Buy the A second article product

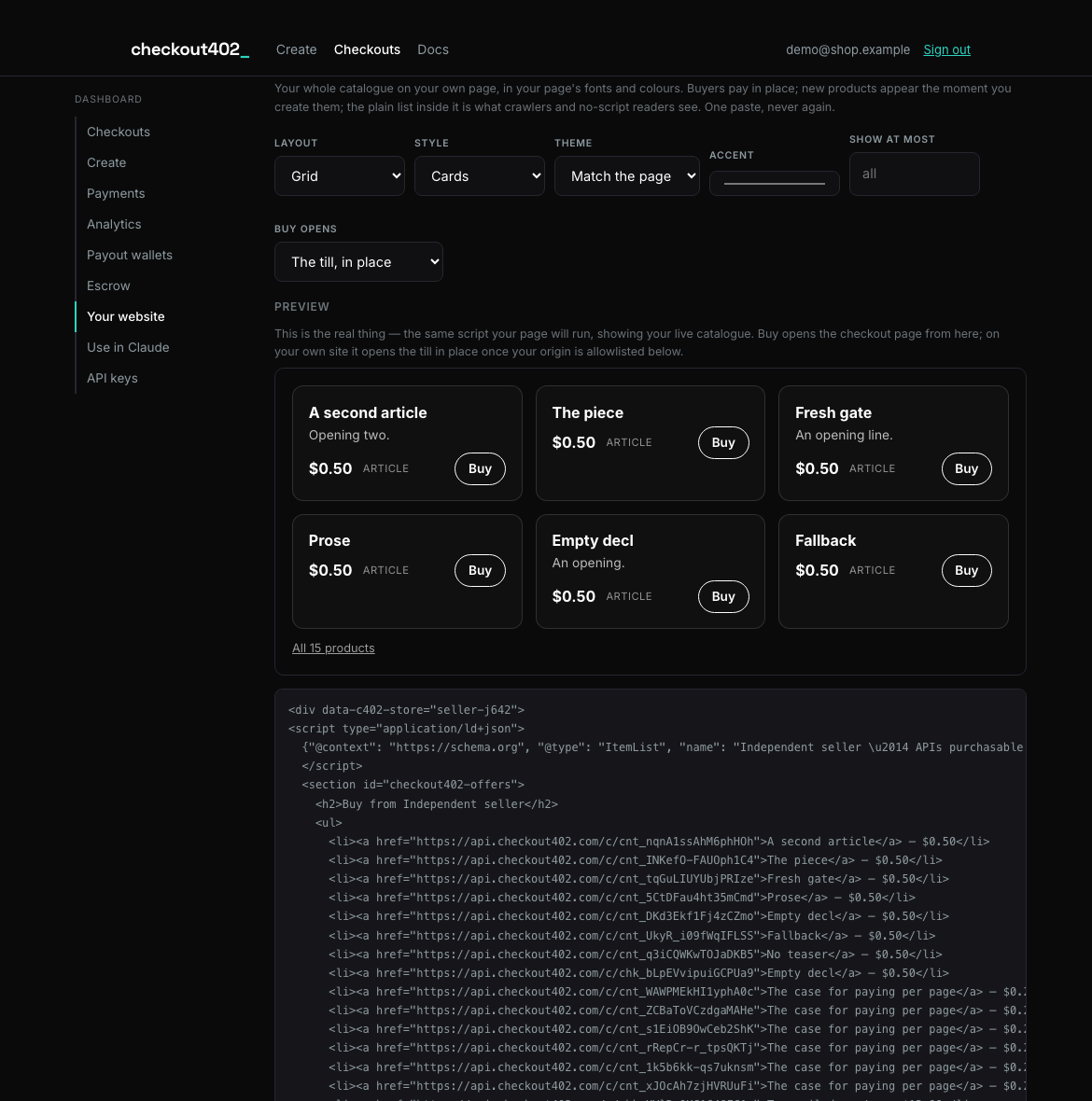point(480,469)
